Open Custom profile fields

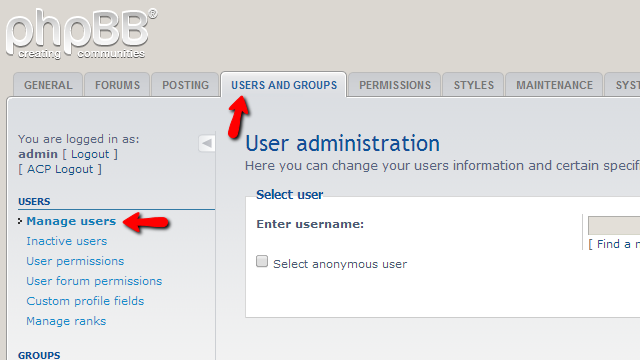[85, 301]
